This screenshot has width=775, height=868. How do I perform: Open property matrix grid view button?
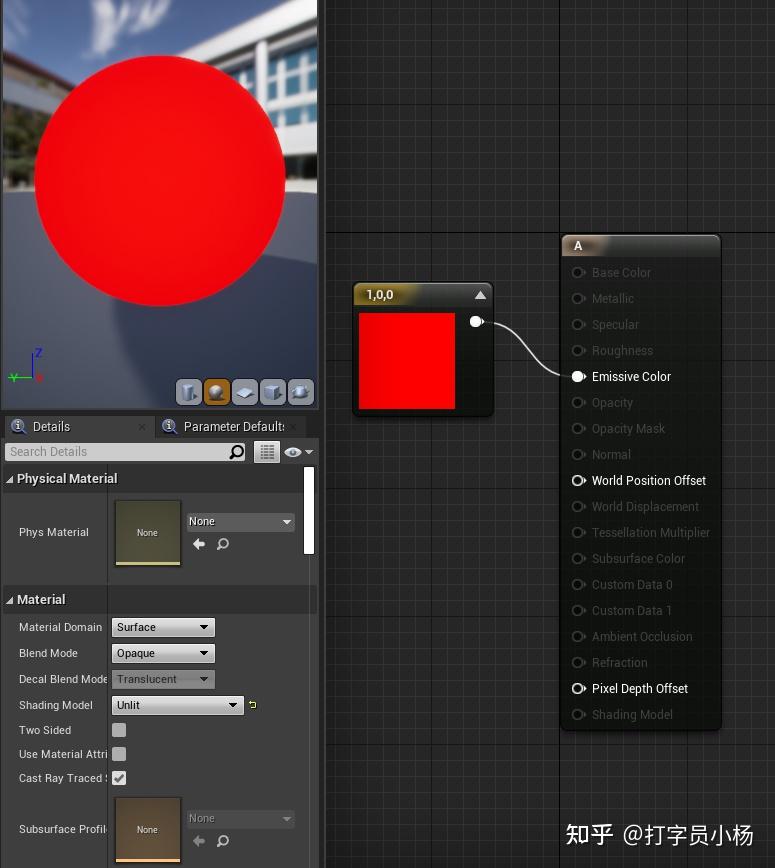[x=267, y=452]
